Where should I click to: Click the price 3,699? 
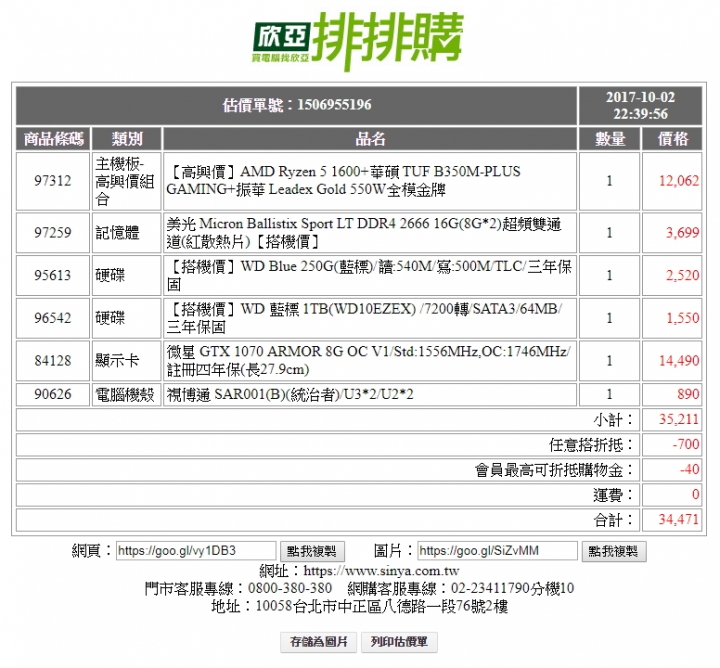point(683,232)
